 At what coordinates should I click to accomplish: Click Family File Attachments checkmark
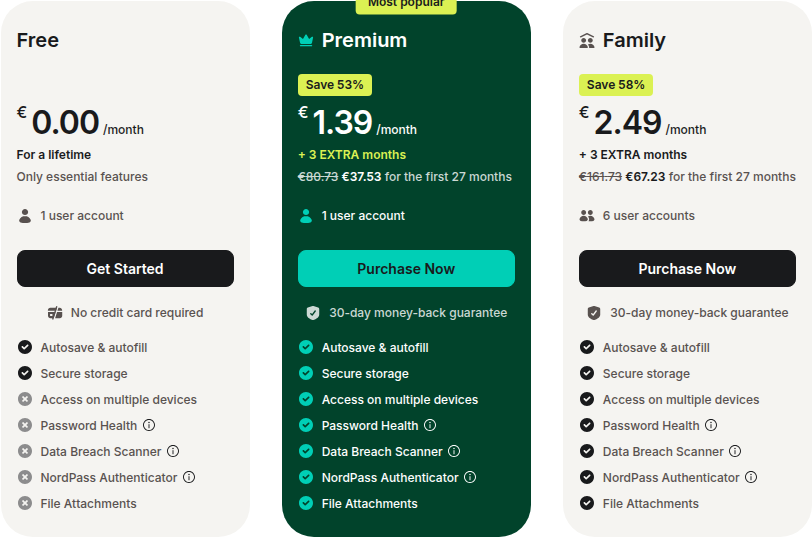587,503
